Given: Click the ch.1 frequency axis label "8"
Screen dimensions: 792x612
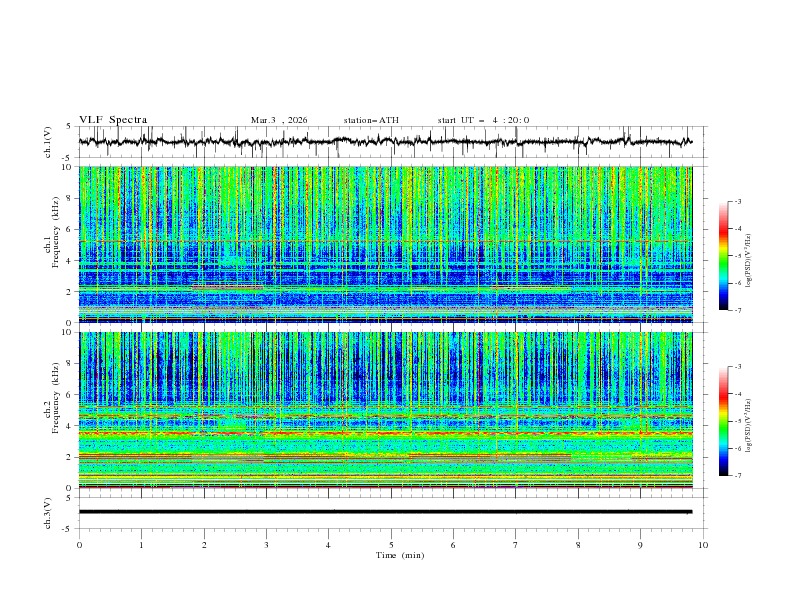Looking at the screenshot, I should (x=69, y=198).
